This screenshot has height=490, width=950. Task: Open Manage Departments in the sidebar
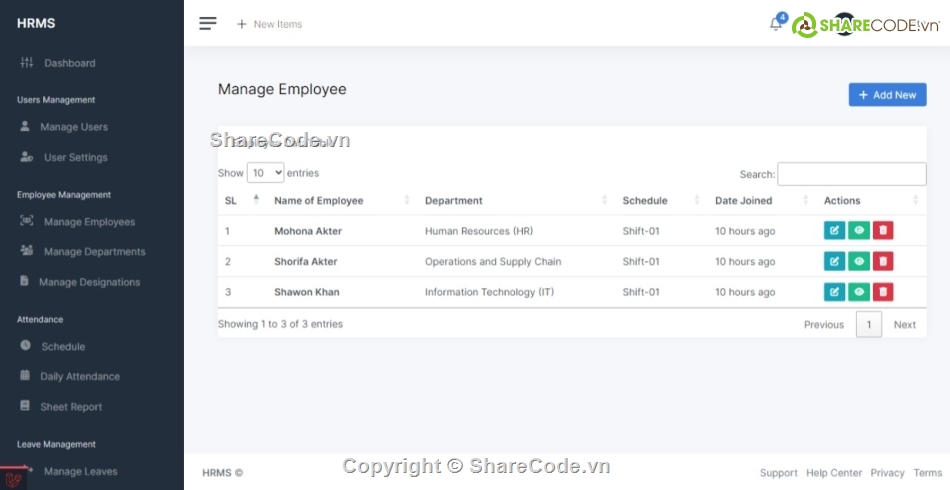pos(94,252)
